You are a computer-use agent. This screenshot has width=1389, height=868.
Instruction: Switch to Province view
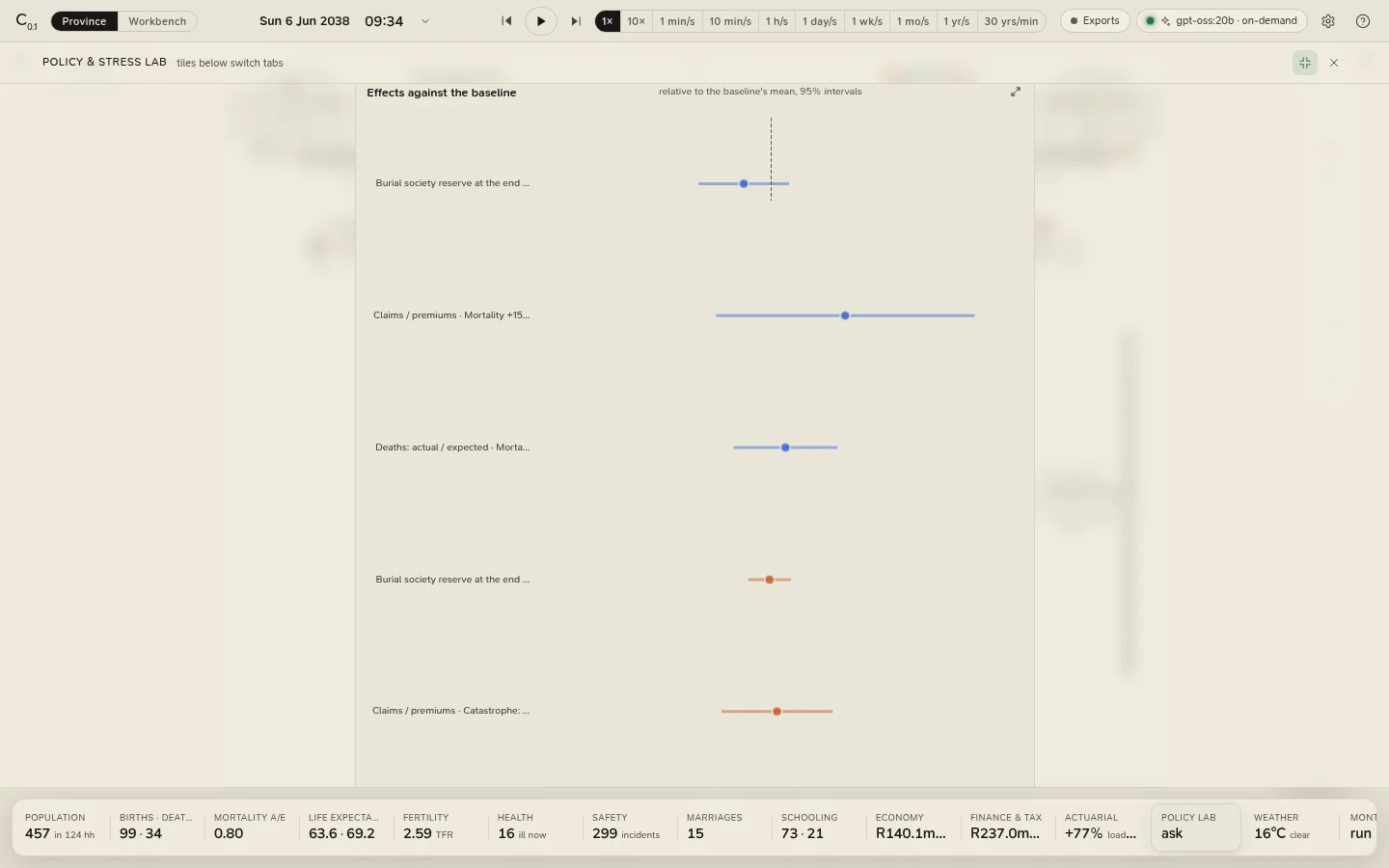click(84, 21)
